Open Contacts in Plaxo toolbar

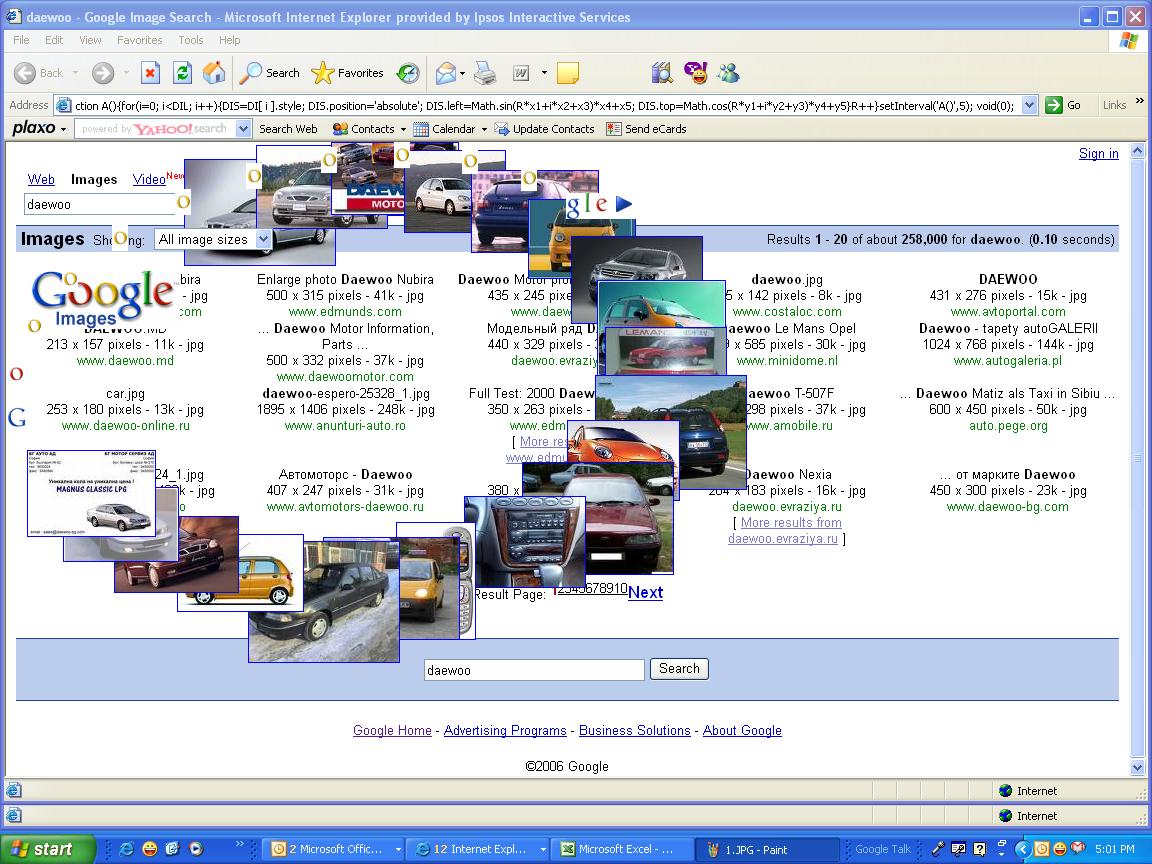coord(368,129)
